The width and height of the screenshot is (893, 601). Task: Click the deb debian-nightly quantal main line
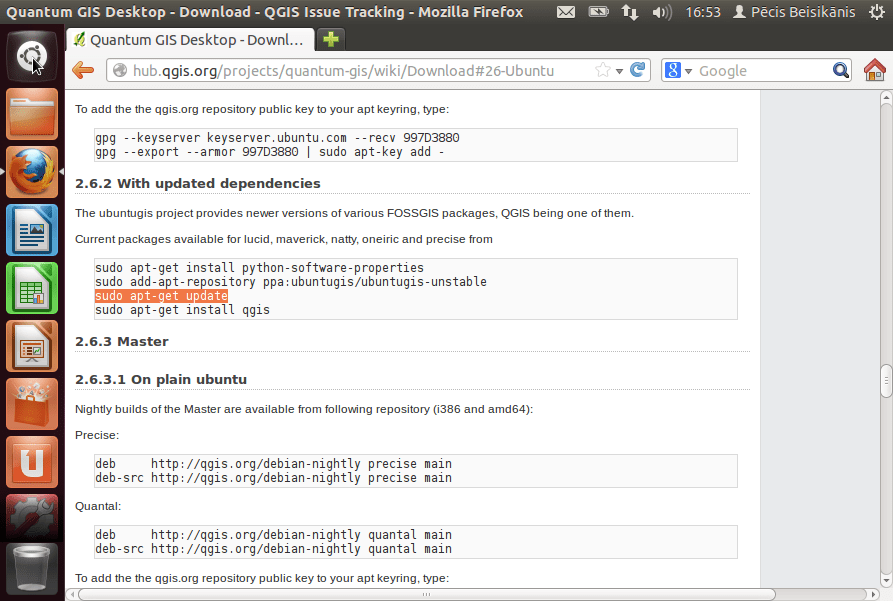coord(273,535)
